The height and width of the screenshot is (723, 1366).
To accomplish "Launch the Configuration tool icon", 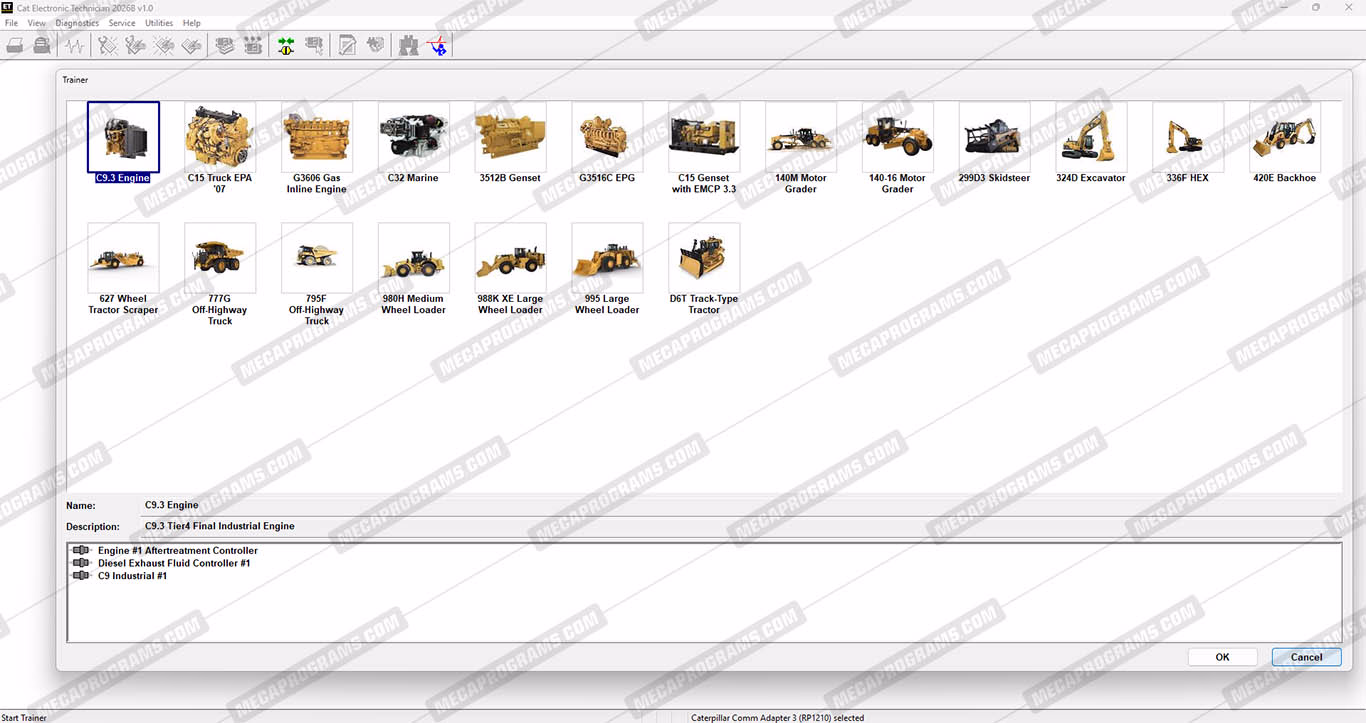I will pyautogui.click(x=253, y=45).
